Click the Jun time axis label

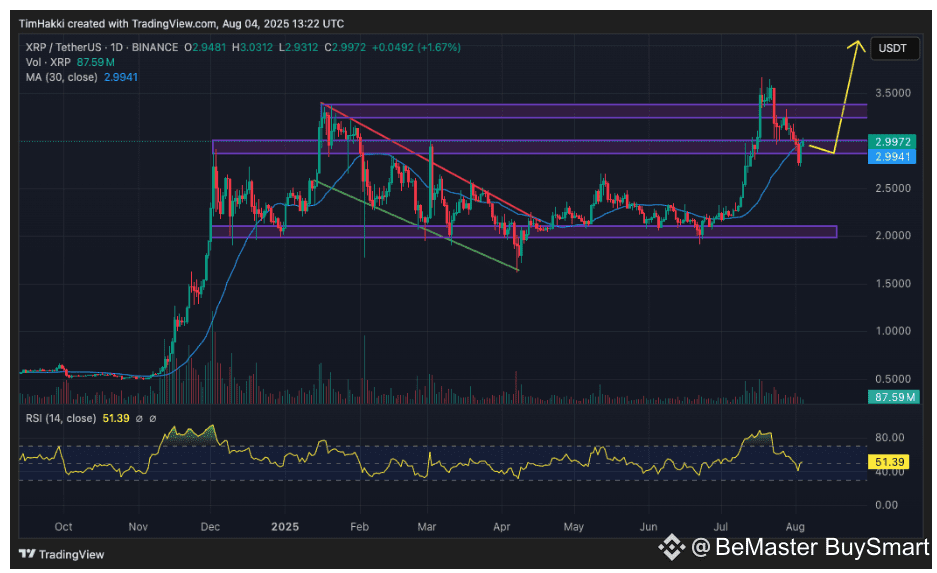click(x=648, y=527)
